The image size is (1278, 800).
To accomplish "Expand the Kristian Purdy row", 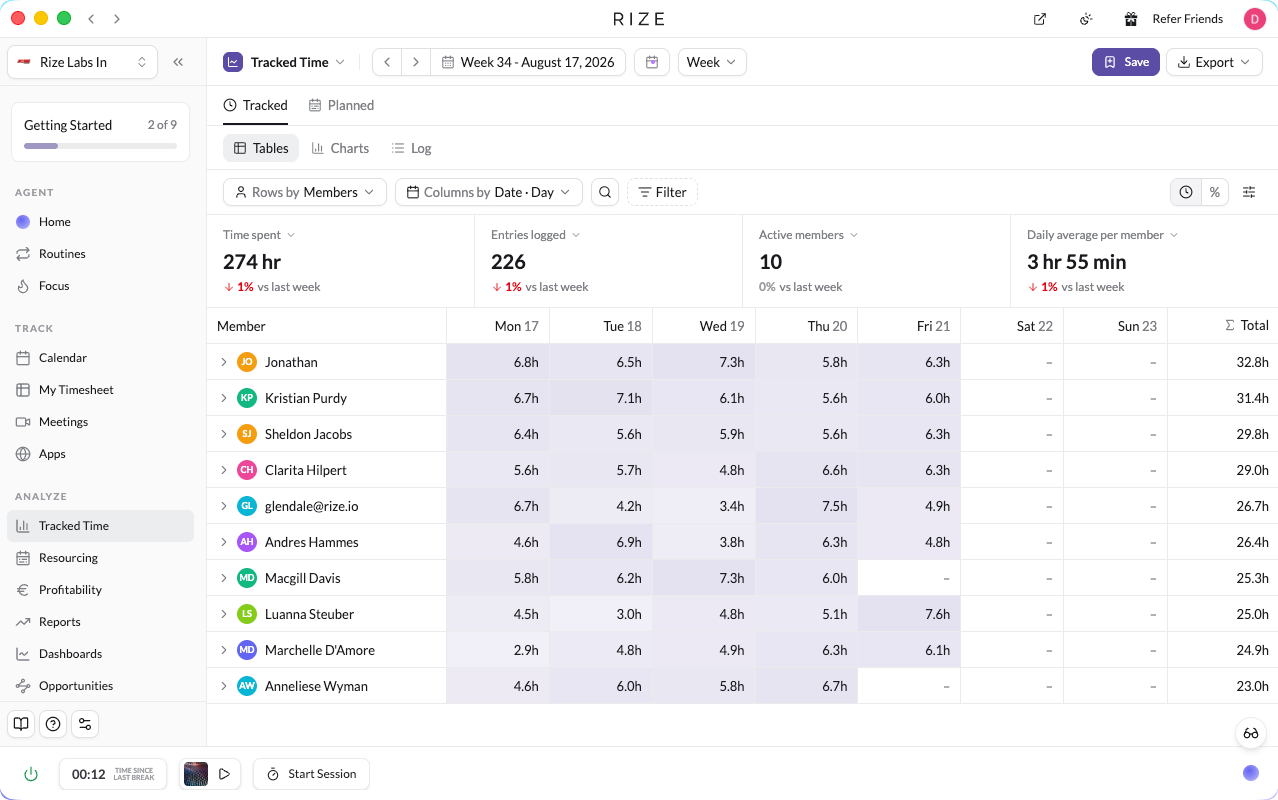I will tap(224, 398).
